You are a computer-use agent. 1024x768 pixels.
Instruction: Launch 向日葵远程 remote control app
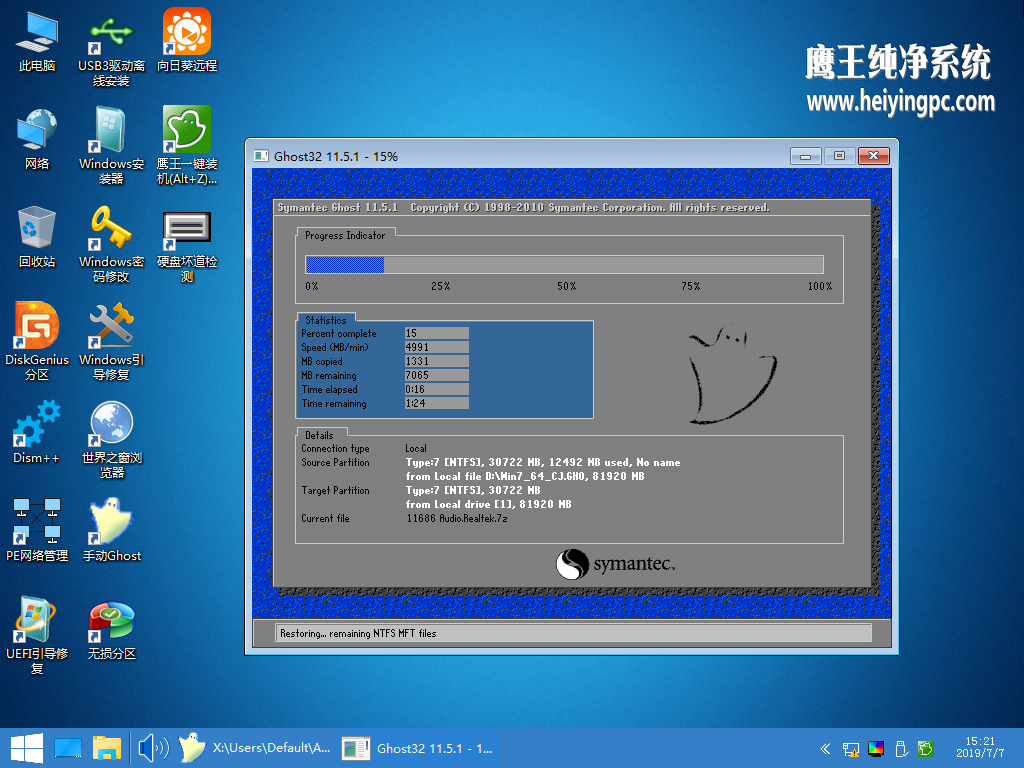tap(187, 40)
